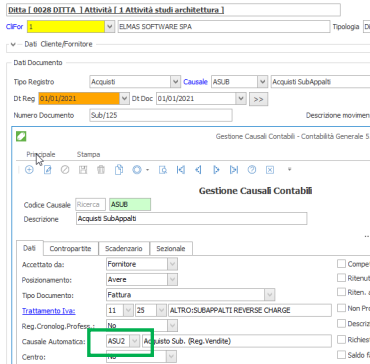The image size is (370, 364).
Task: Collapse the Dati Cliente/Fornitore section
Action: coord(13,44)
